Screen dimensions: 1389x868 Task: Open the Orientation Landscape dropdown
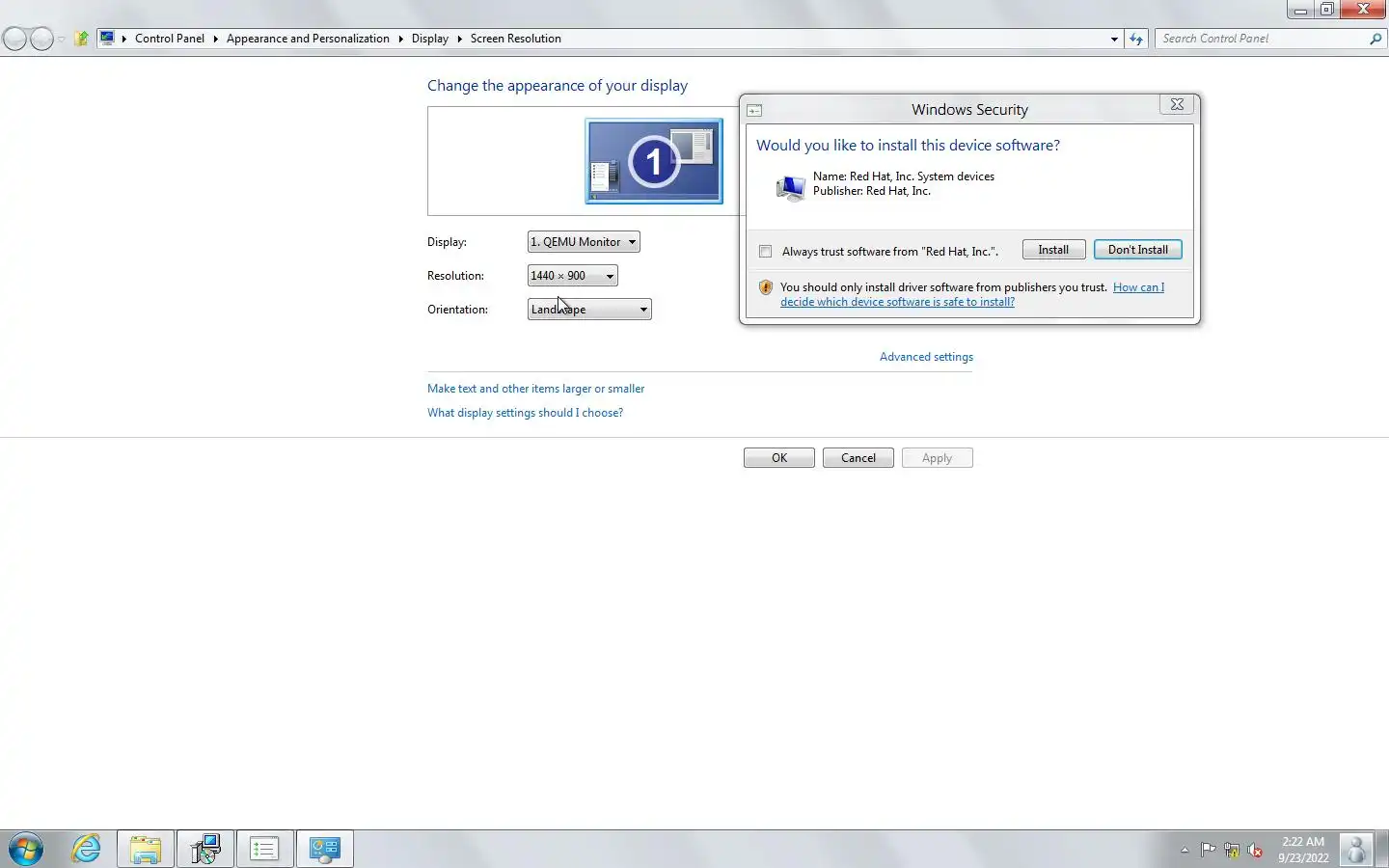(x=589, y=310)
